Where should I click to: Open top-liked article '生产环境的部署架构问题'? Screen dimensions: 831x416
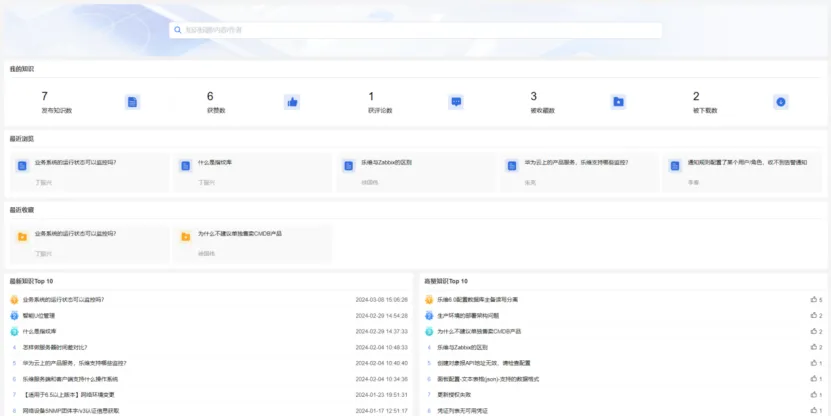473,315
